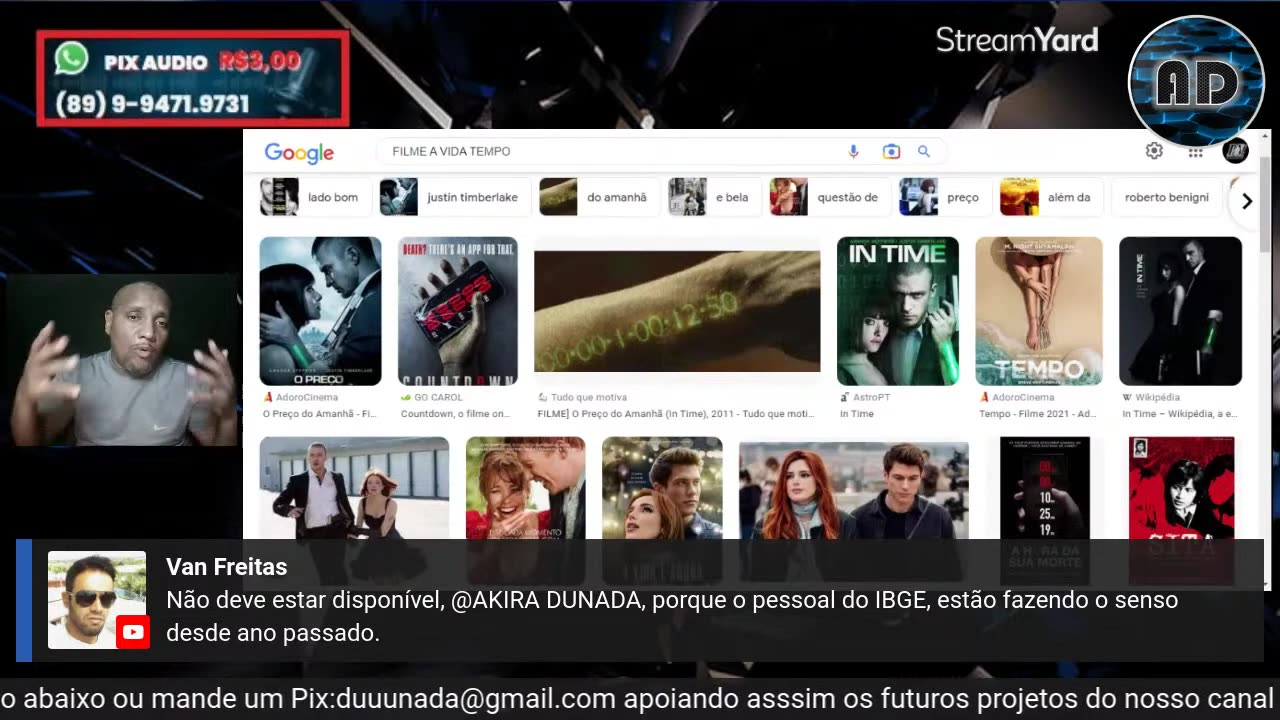Click the presenter webcam feed

pos(121,360)
